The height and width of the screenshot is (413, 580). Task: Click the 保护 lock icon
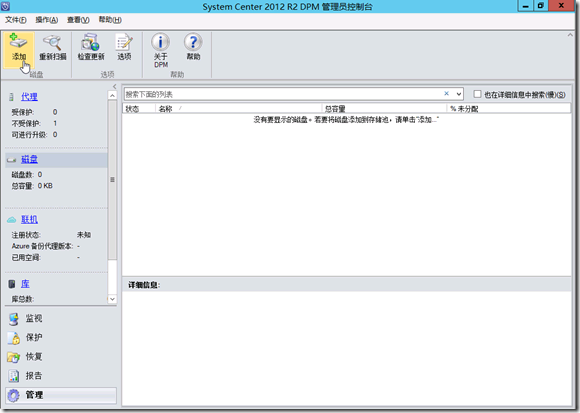(14, 338)
